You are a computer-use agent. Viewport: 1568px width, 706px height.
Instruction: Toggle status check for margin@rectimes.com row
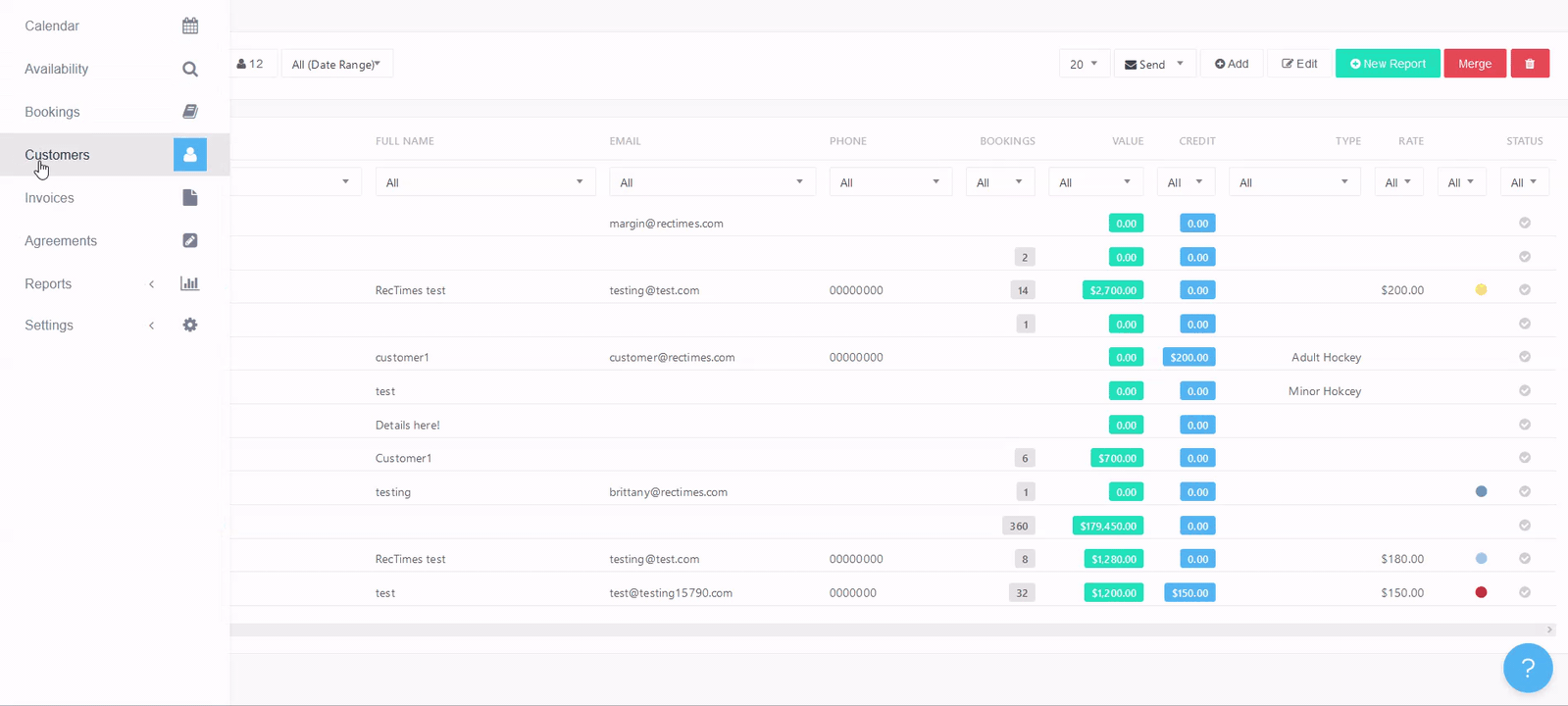pos(1525,224)
